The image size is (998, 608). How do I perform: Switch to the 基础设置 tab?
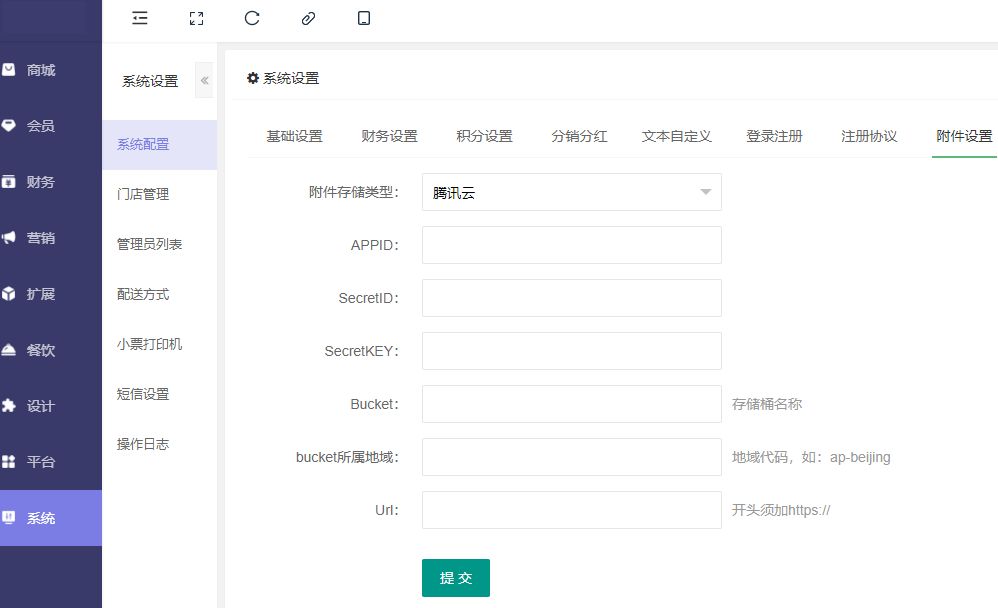294,136
